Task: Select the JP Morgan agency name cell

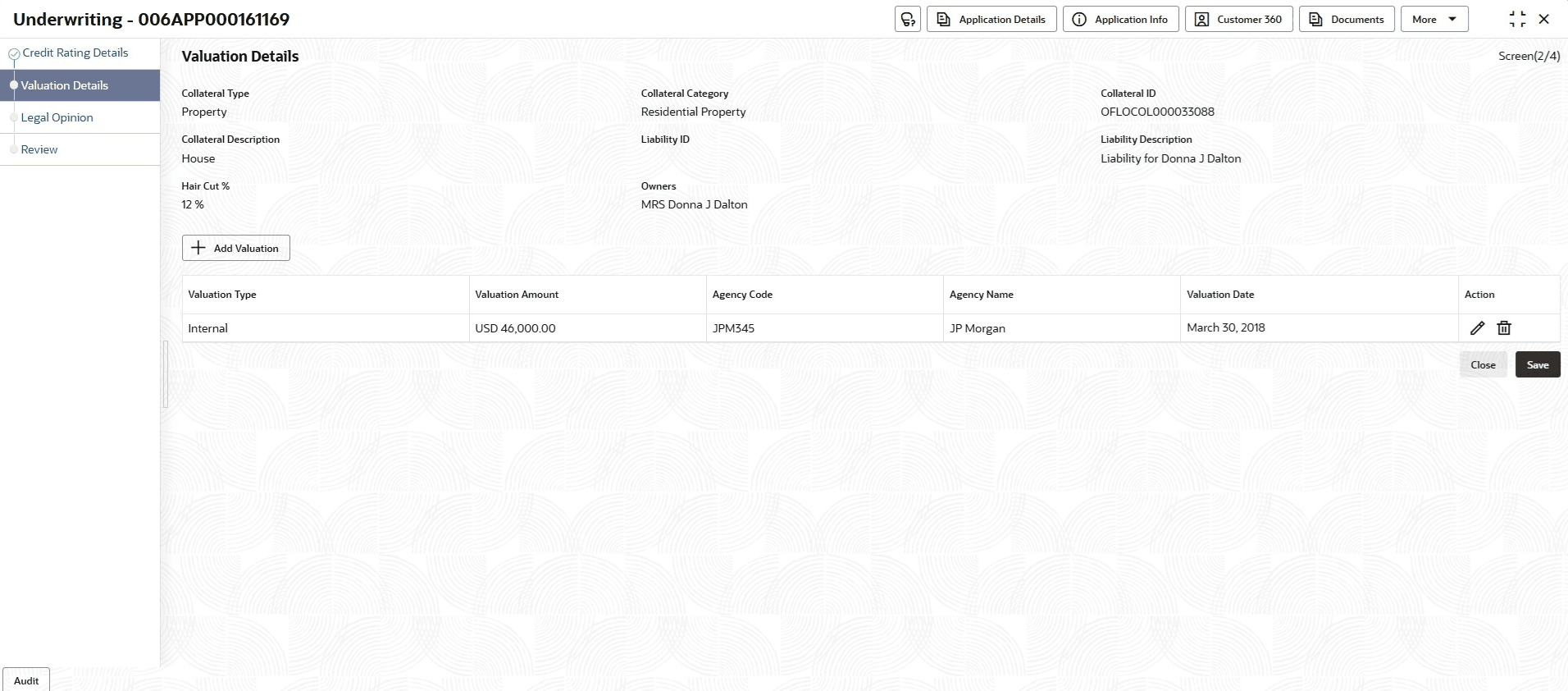Action: [x=1061, y=328]
